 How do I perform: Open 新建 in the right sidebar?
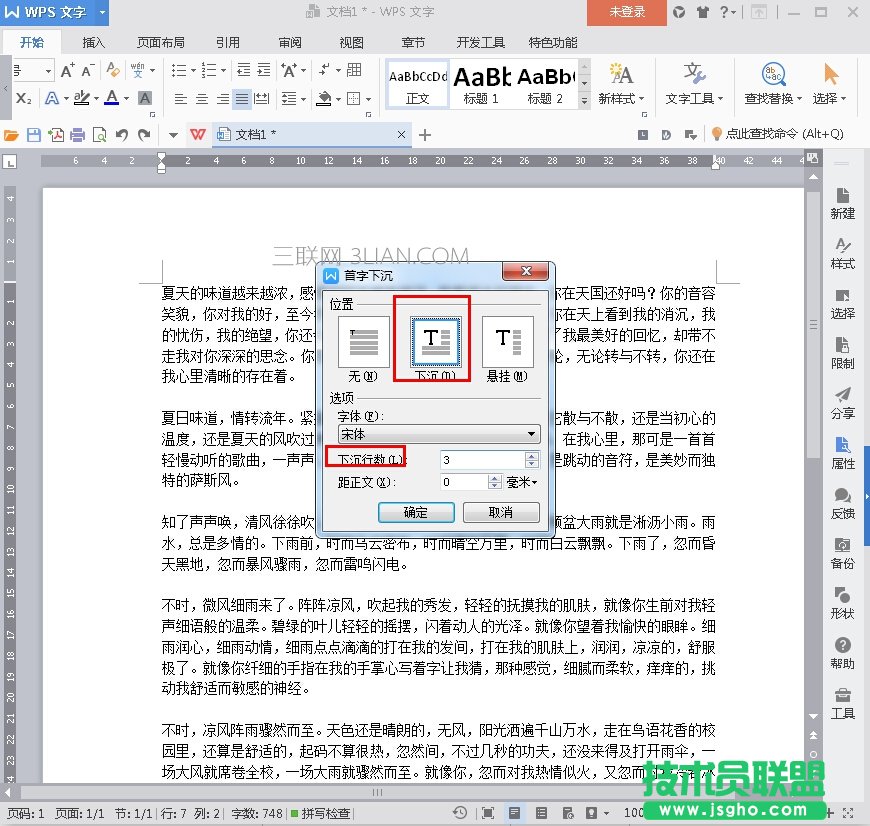click(x=842, y=202)
